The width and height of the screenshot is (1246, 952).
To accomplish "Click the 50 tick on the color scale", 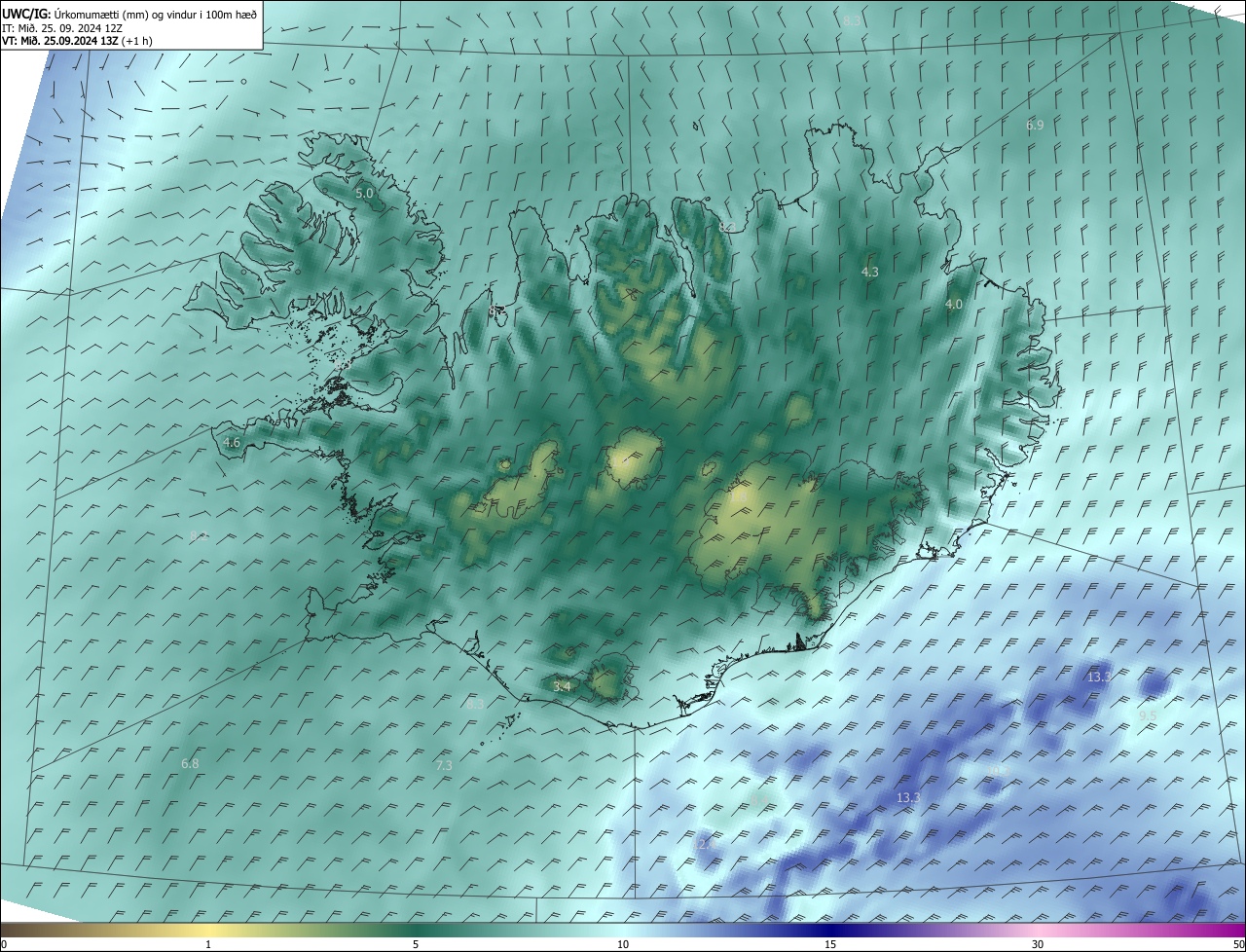I will click(x=1238, y=945).
